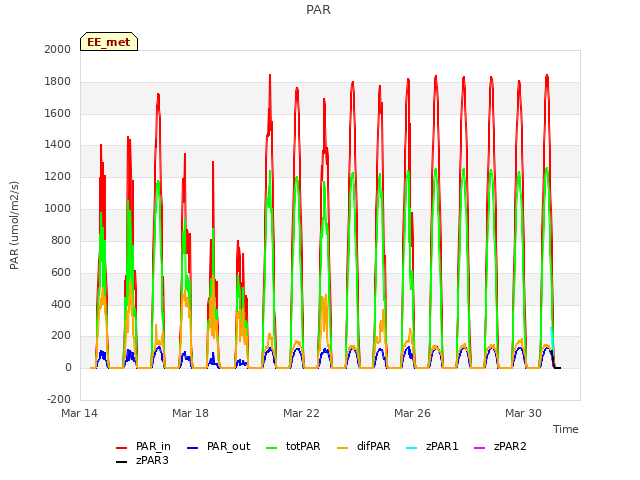Click the green totPAR legend color marker
The image size is (640, 480).
tap(271, 448)
